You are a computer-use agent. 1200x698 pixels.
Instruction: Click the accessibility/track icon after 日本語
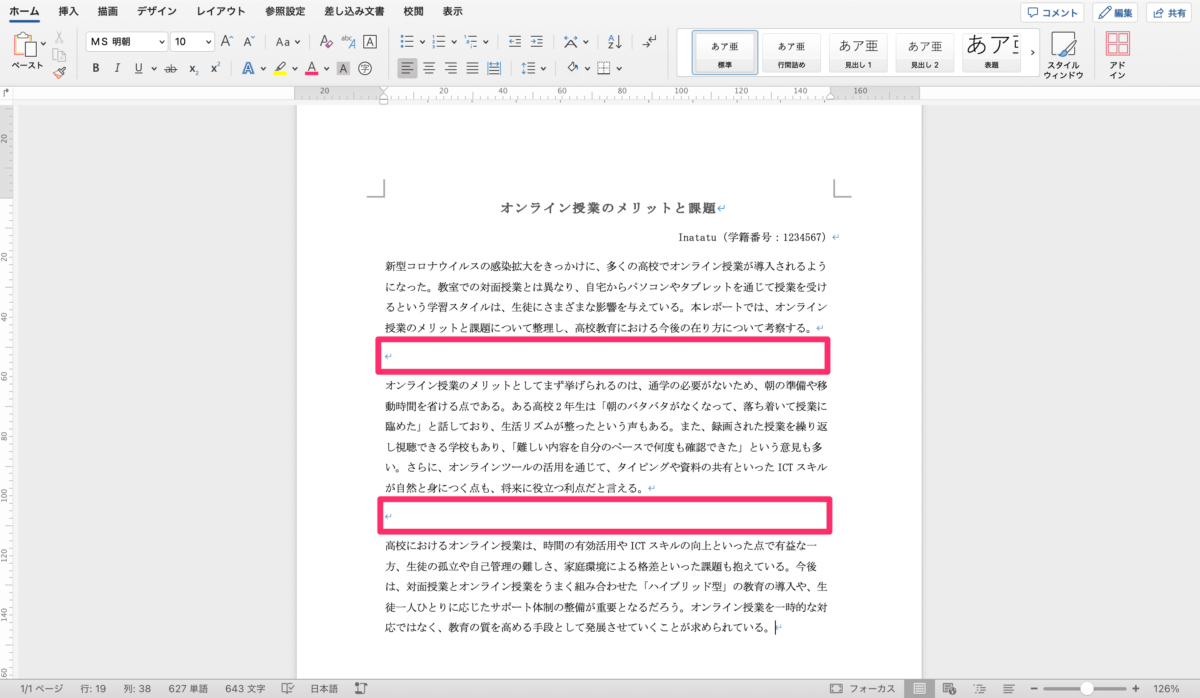360,689
